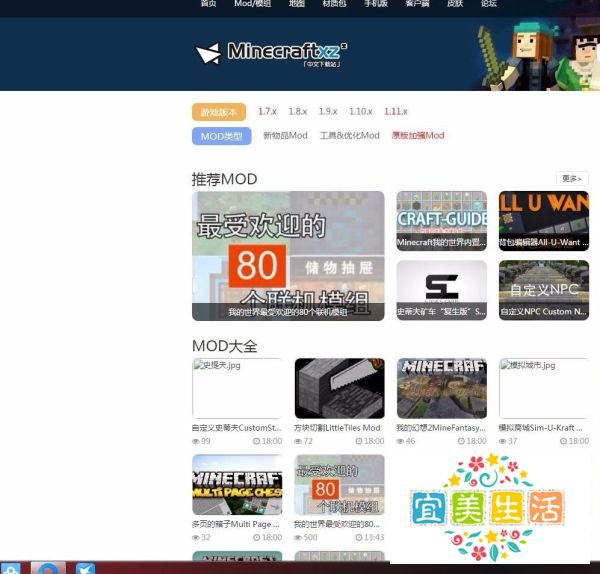Viewport: 600px width, 574px height.
Task: Open the 方块切割LittleTiles Mod title link
Action: pos(337,428)
